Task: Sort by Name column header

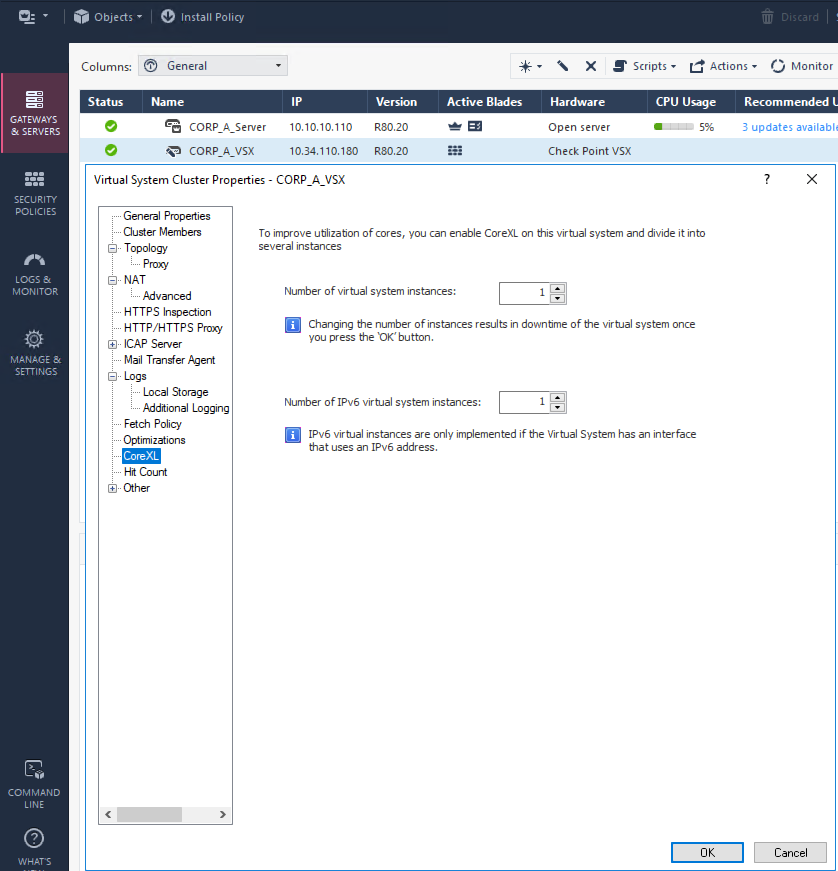Action: pyautogui.click(x=213, y=102)
